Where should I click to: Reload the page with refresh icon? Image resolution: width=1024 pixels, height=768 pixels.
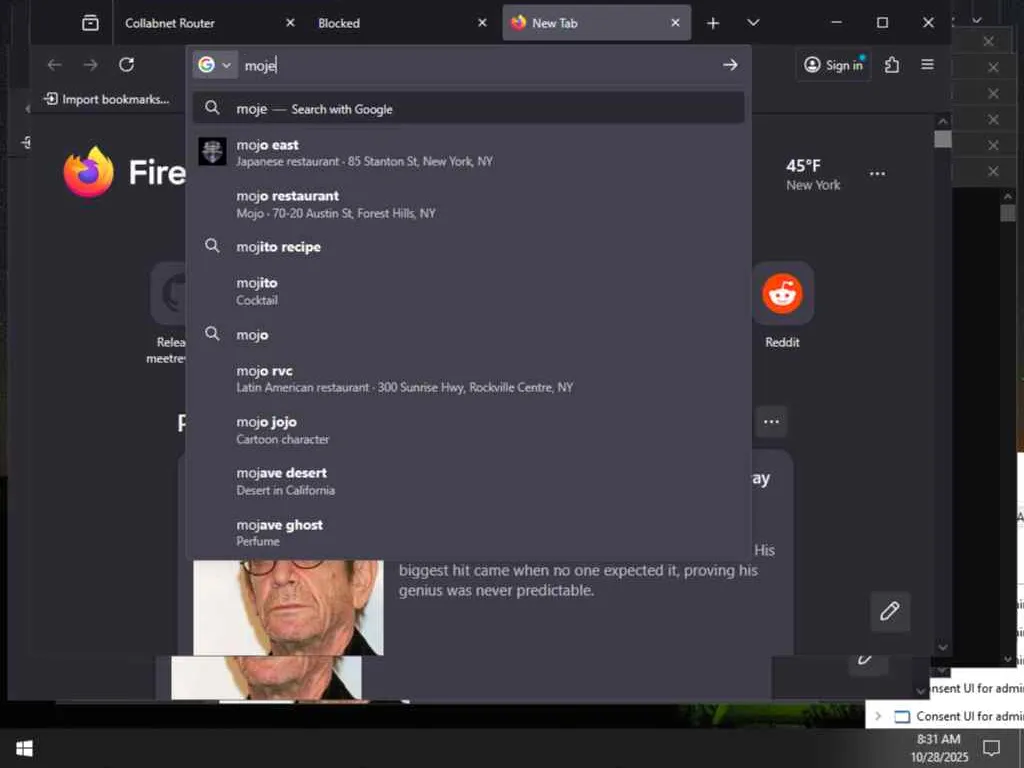click(x=127, y=65)
